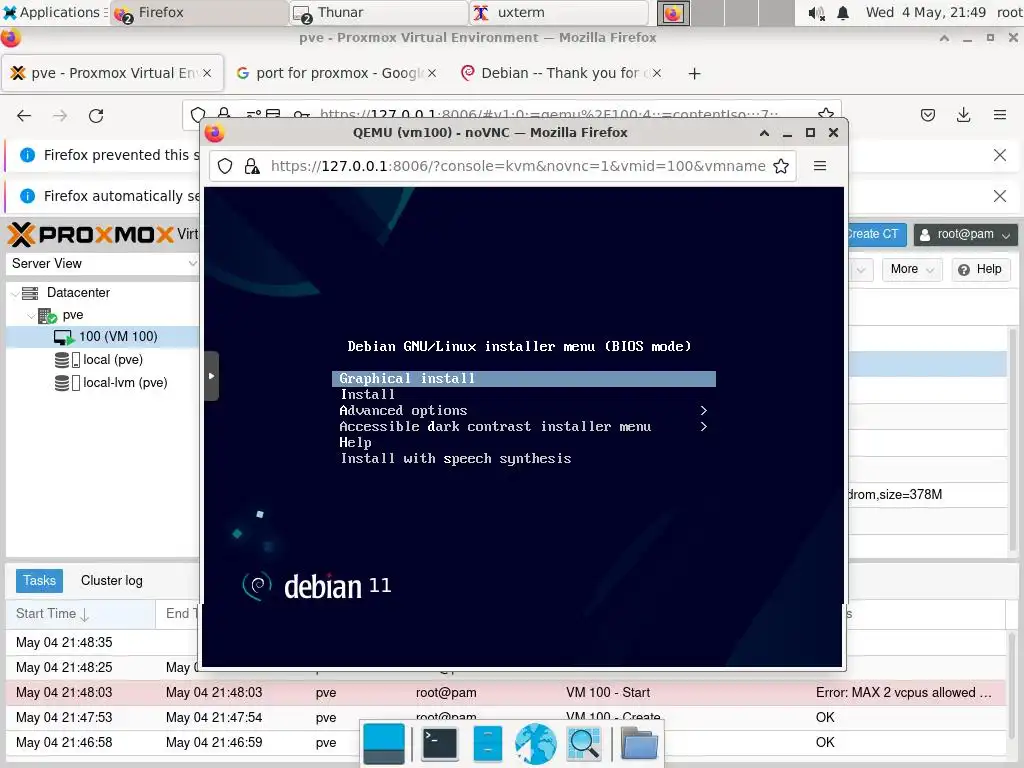Click the active workspace switcher thumbnail
The height and width of the screenshot is (768, 1024).
point(673,13)
